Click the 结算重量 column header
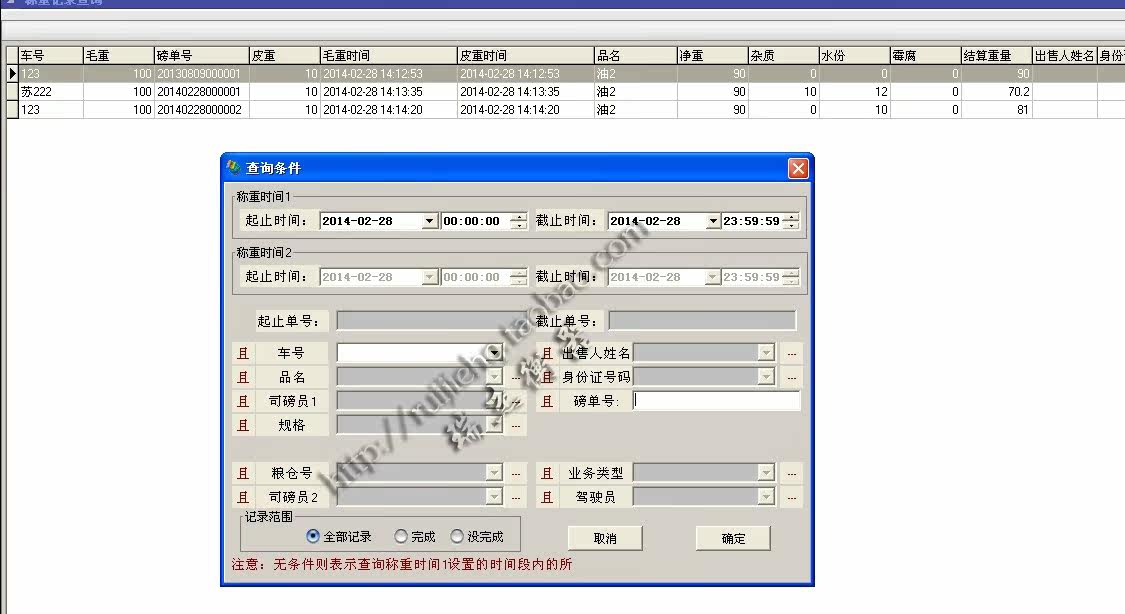 995,56
